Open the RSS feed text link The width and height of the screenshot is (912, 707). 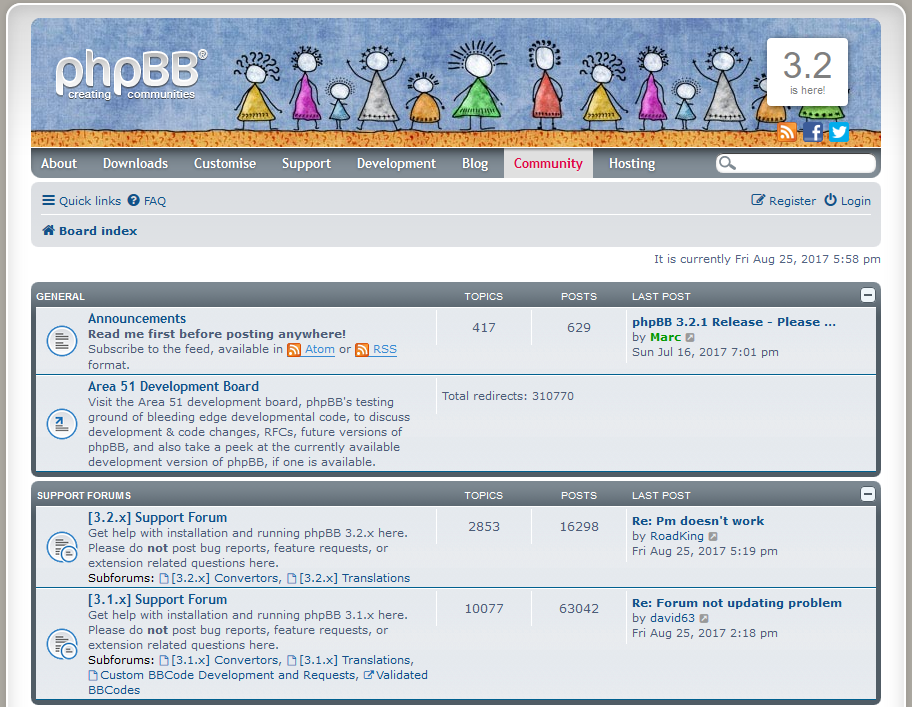384,349
